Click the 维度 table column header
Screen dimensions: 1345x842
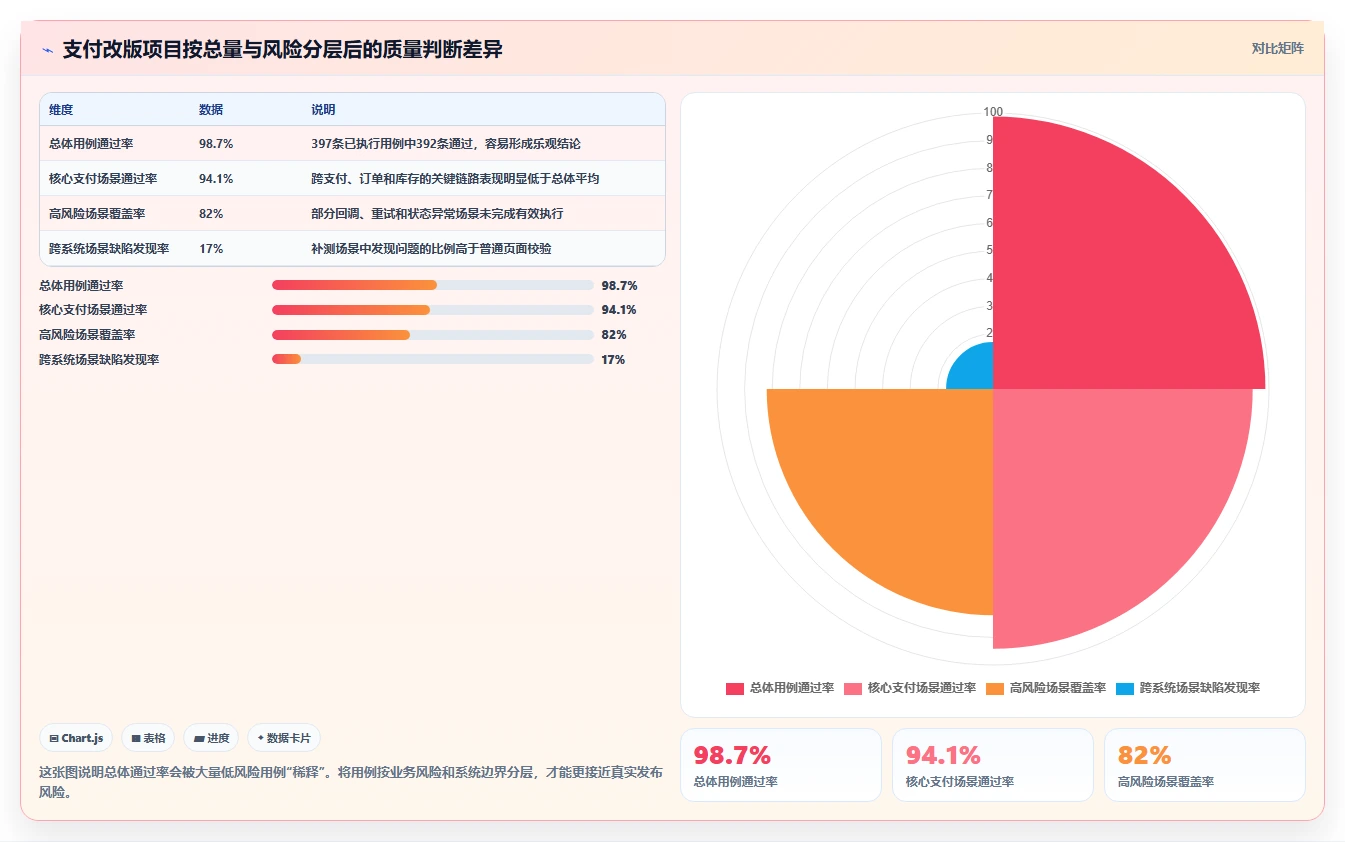[61, 109]
